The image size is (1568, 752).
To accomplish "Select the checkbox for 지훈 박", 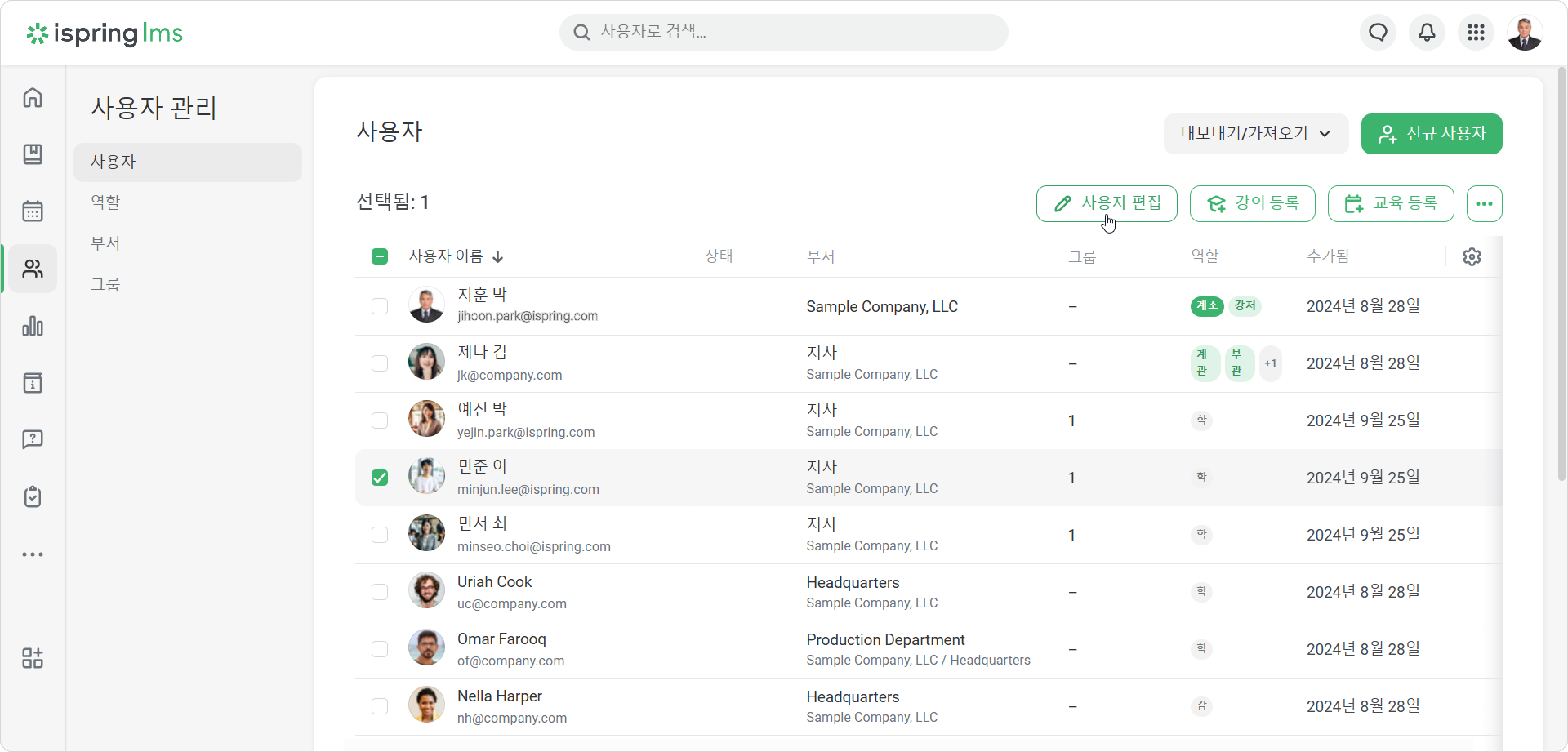I will (380, 306).
